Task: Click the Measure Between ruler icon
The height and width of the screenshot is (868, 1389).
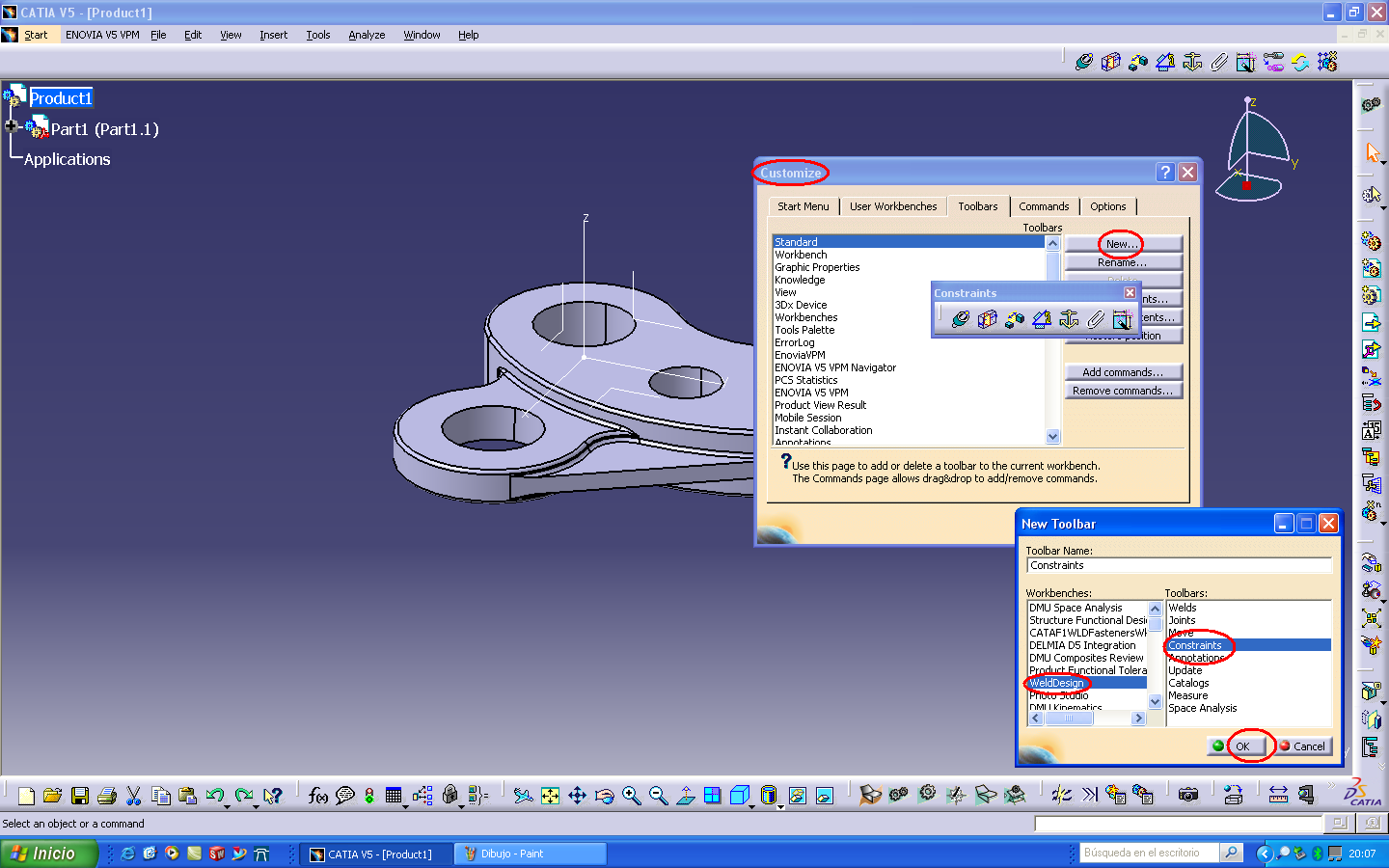Action: [x=1278, y=795]
